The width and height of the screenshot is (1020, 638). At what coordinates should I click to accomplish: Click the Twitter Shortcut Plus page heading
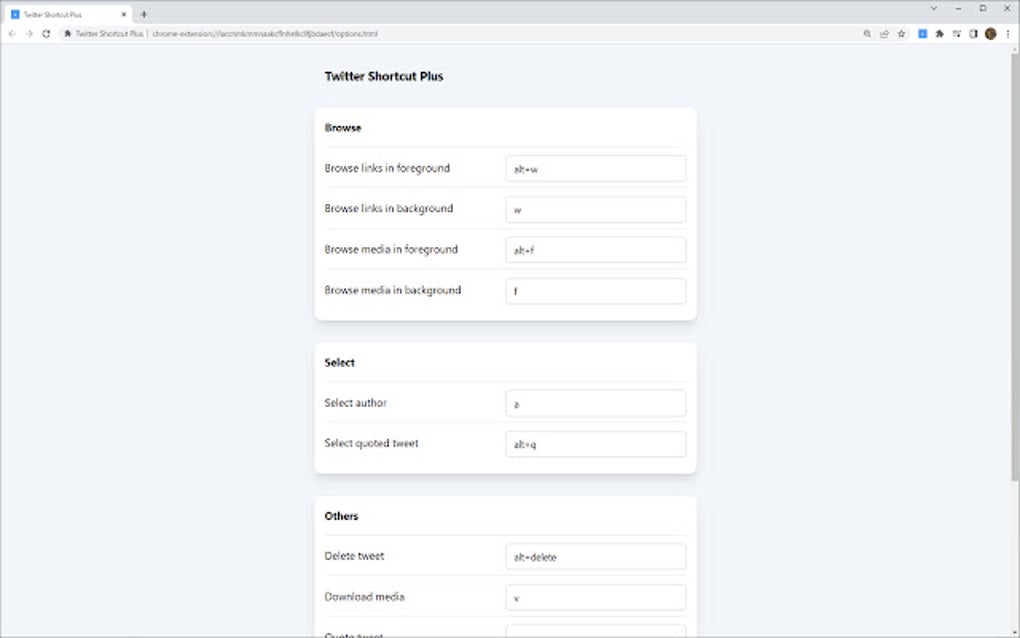tap(384, 76)
